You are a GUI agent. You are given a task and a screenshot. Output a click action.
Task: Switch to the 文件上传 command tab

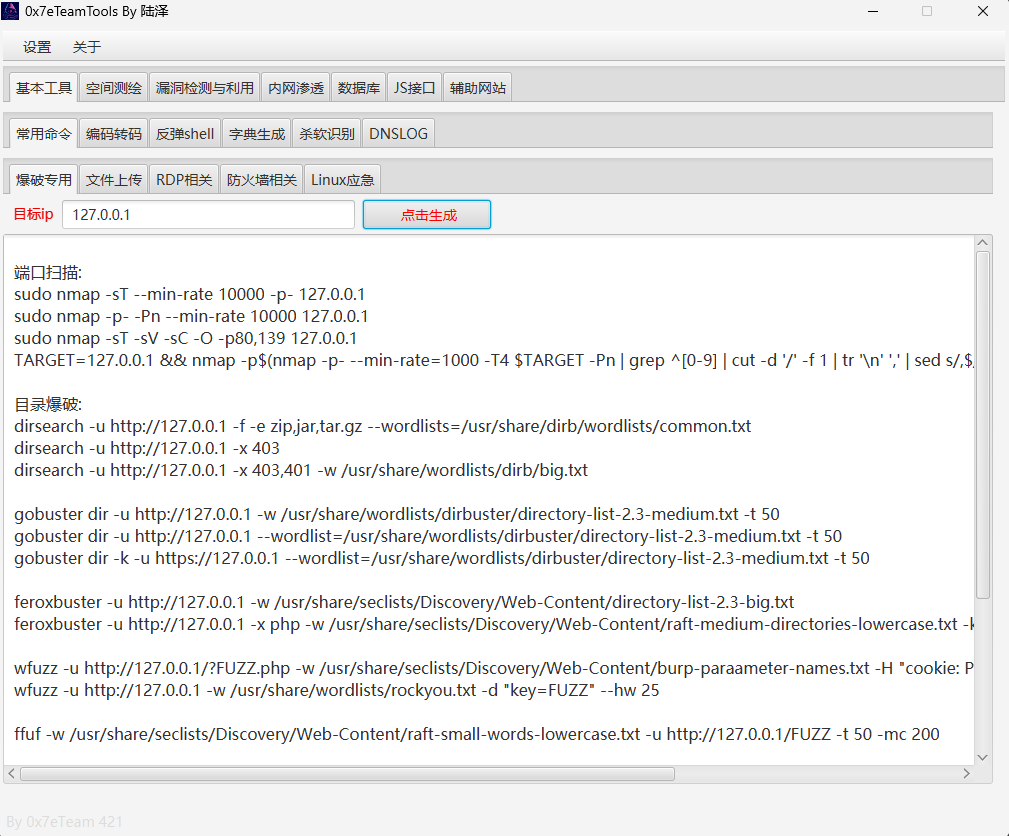113,180
